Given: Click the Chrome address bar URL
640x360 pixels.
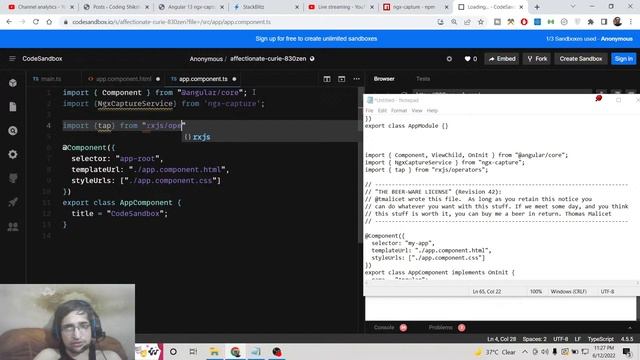Looking at the screenshot, I should pyautogui.click(x=171, y=22).
